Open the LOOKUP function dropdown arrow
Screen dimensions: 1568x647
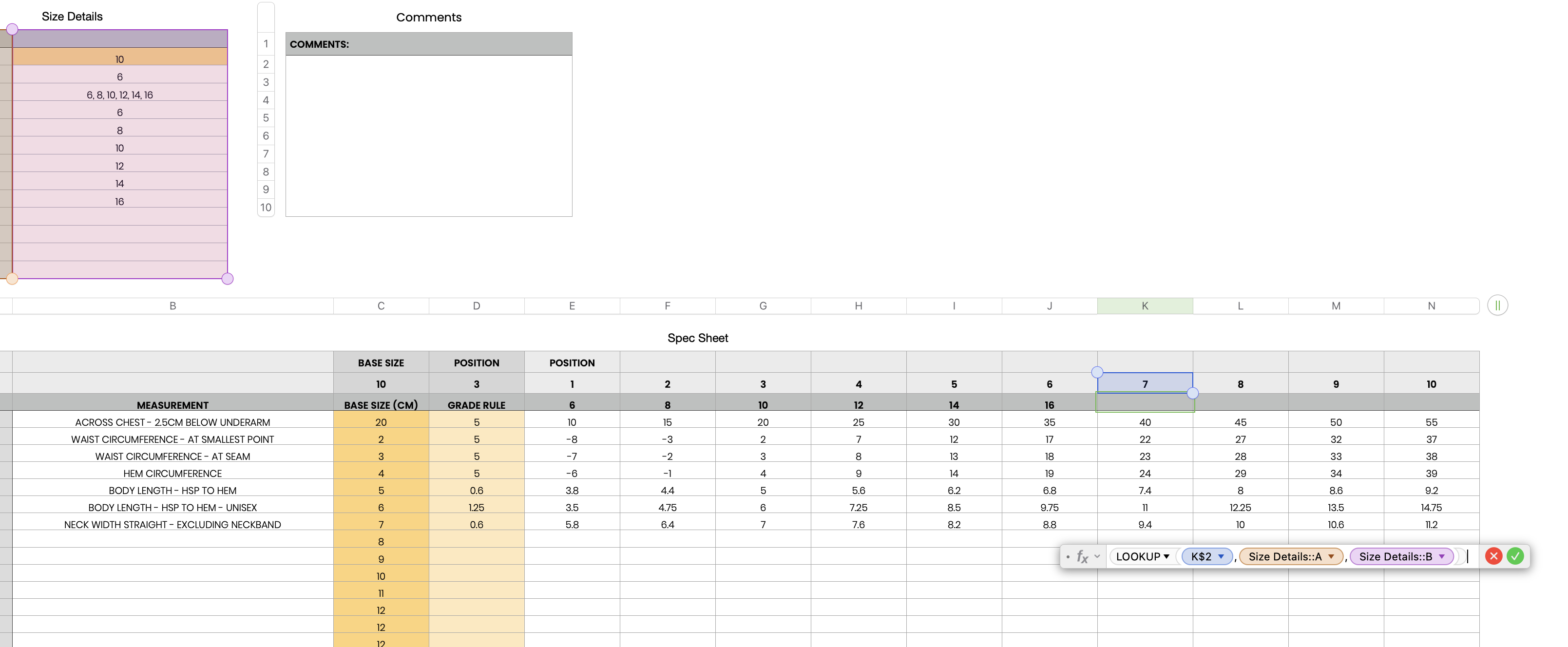[x=1166, y=556]
